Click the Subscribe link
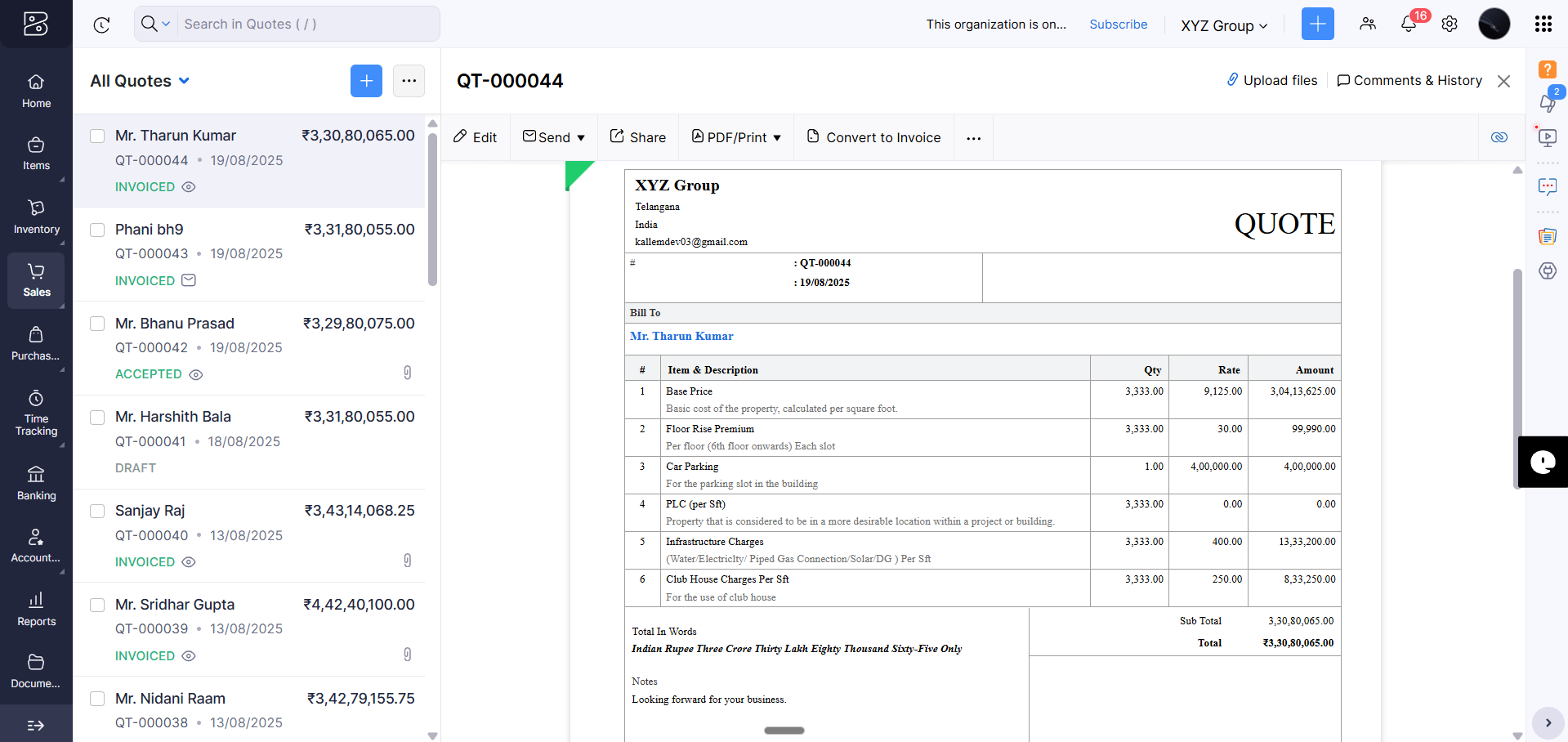 1118,25
